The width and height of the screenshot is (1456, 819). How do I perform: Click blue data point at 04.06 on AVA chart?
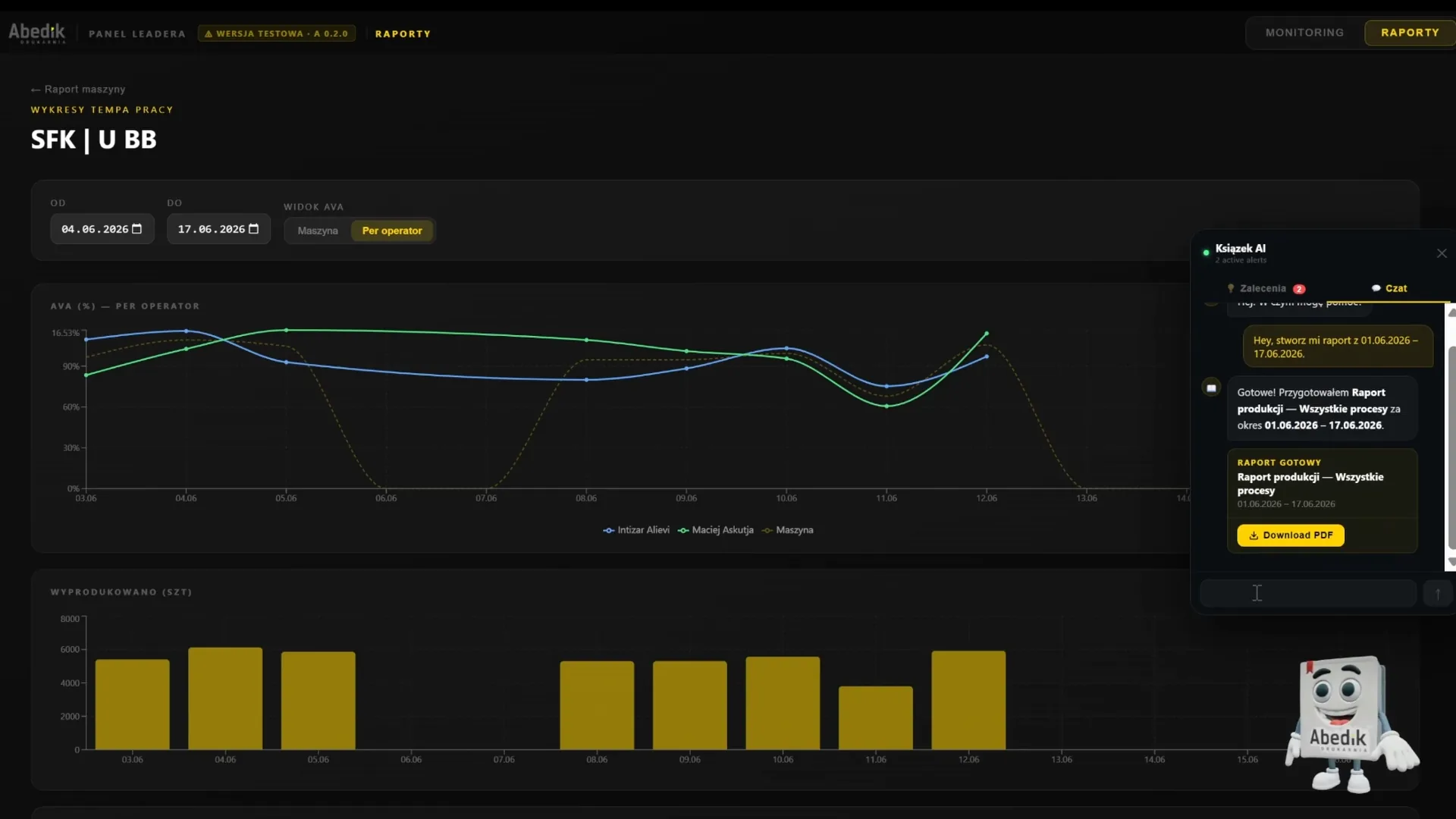coord(186,331)
